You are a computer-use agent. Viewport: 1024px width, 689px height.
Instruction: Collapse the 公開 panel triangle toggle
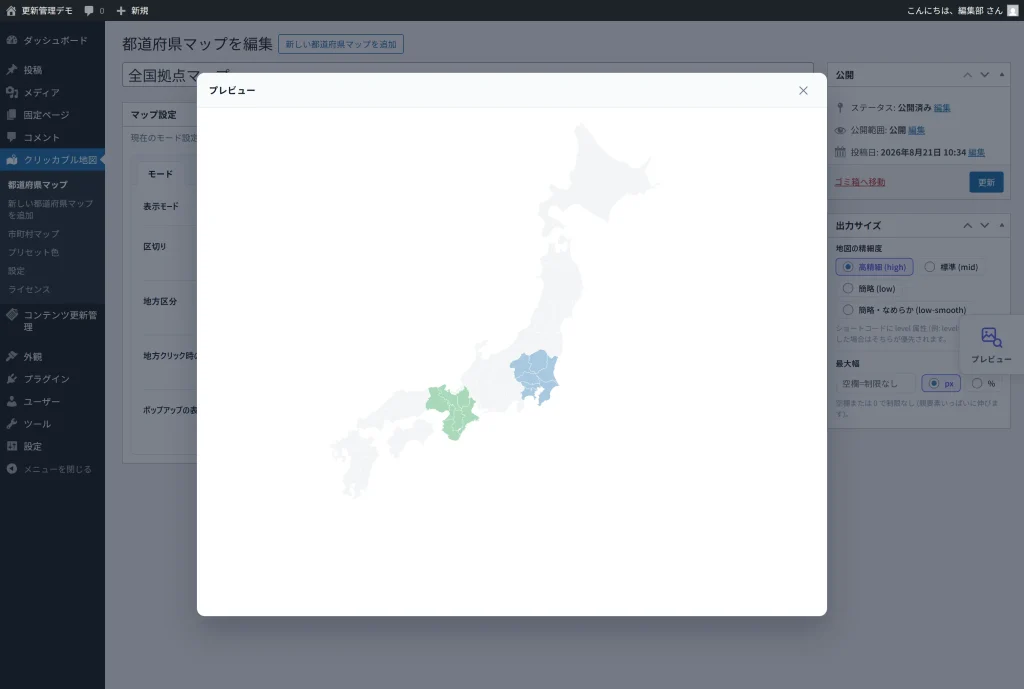[x=1002, y=75]
